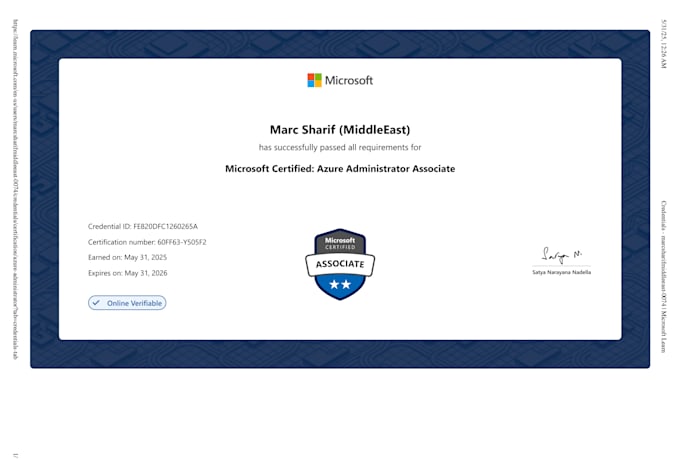Click the Expires on May 31, 2026 text
This screenshot has height=459, width=680.
click(128, 273)
